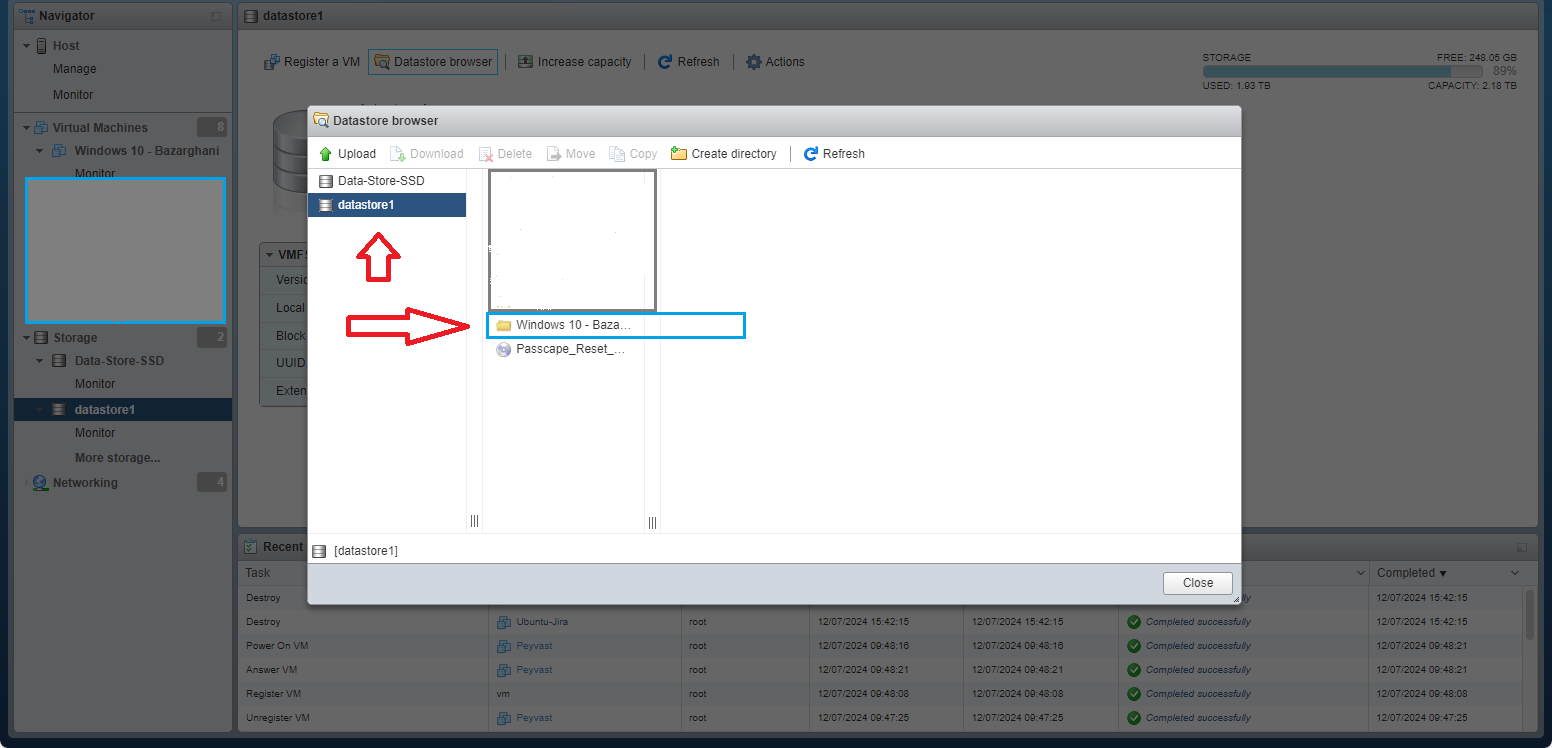
Task: Select datastore1 in Navigator Storage tree
Action: [x=123, y=410]
